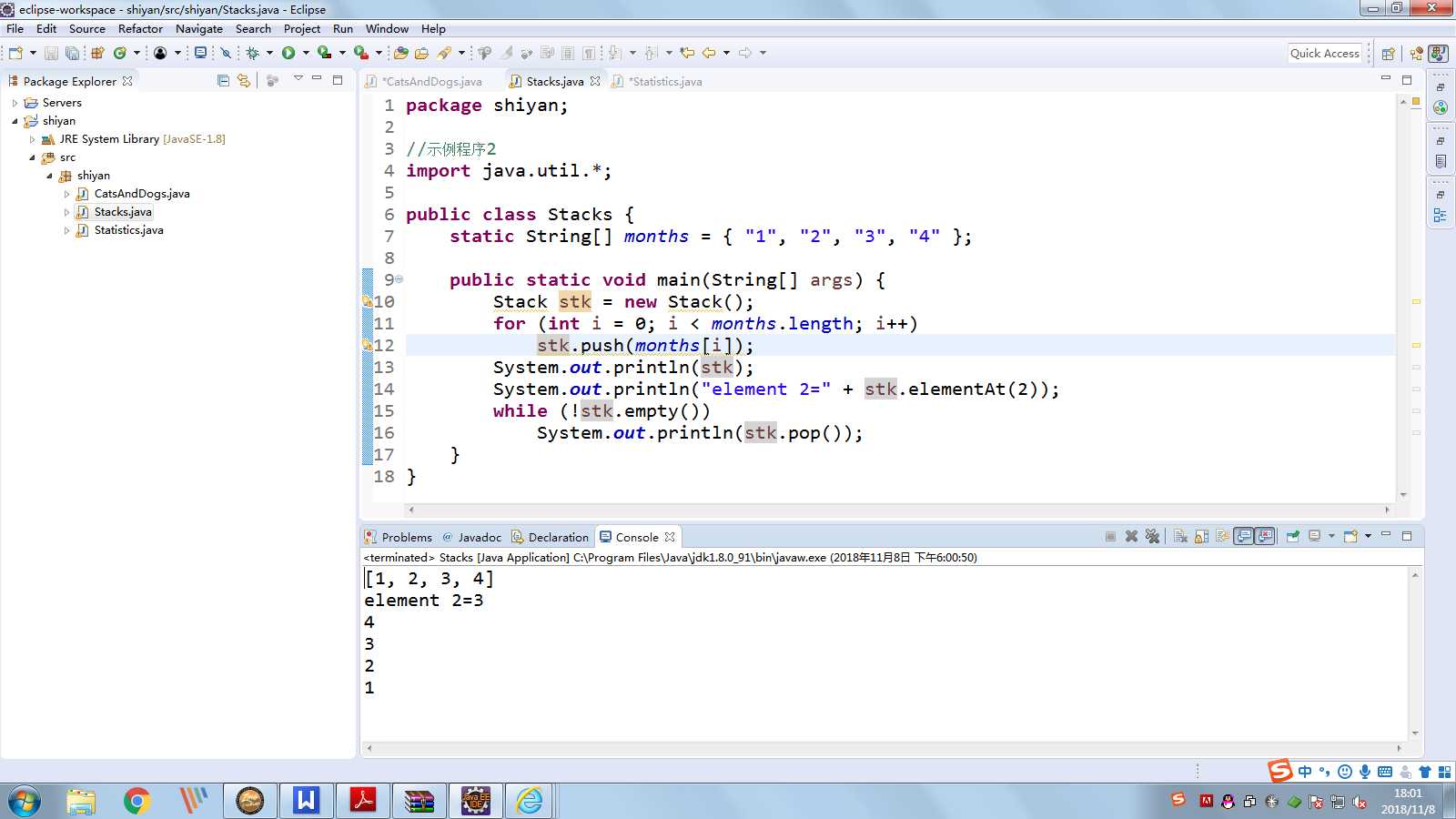
Task: Expand CatsAndDogs.java tree node
Action: pos(66,194)
